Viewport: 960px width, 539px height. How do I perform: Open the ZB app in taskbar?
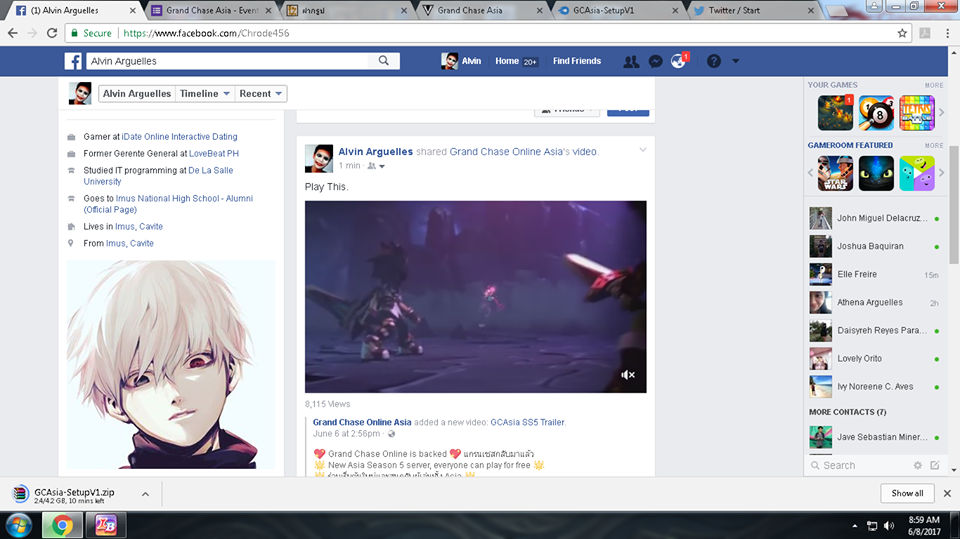click(x=106, y=526)
